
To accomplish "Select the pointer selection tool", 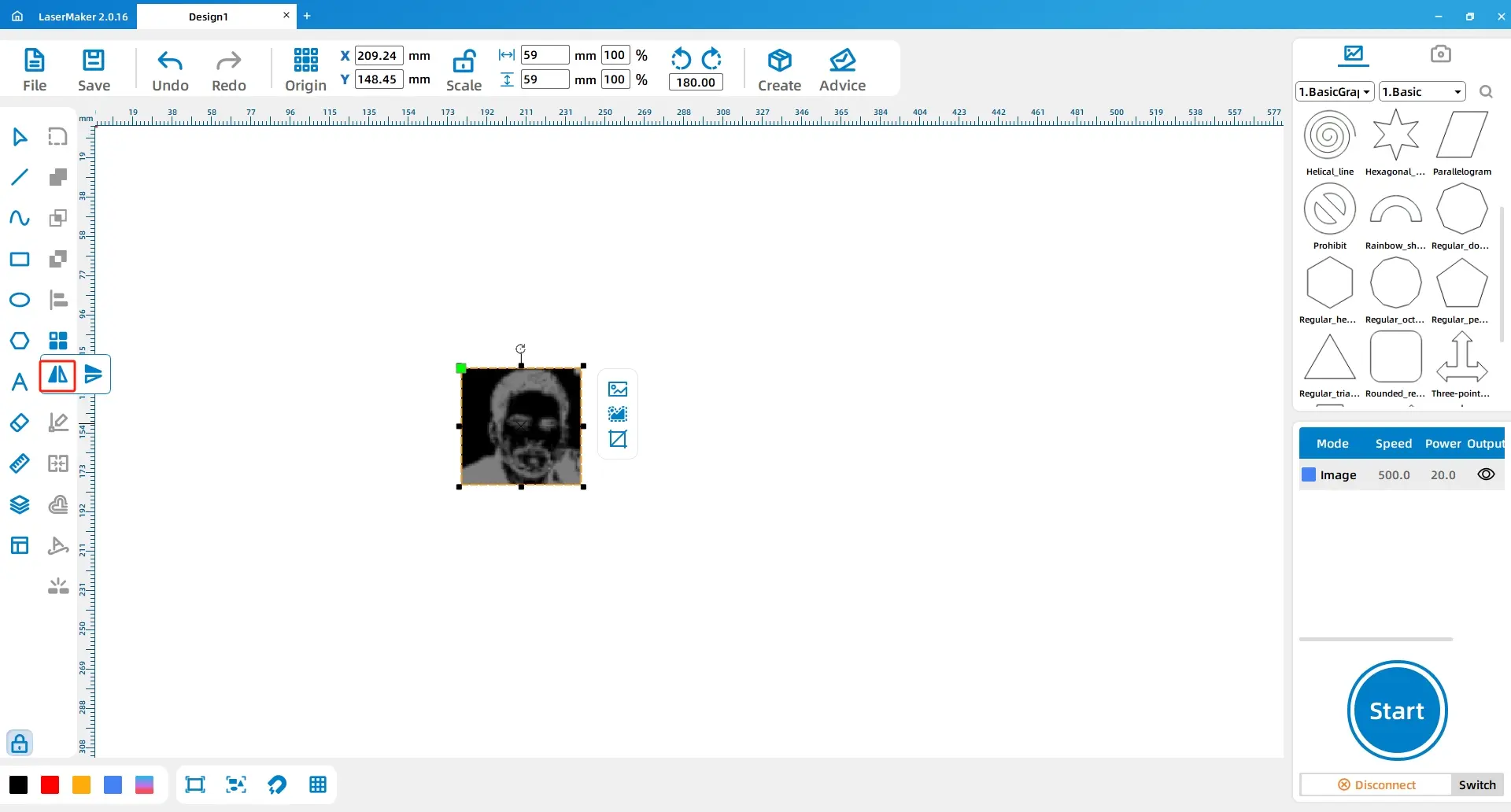I will point(20,137).
